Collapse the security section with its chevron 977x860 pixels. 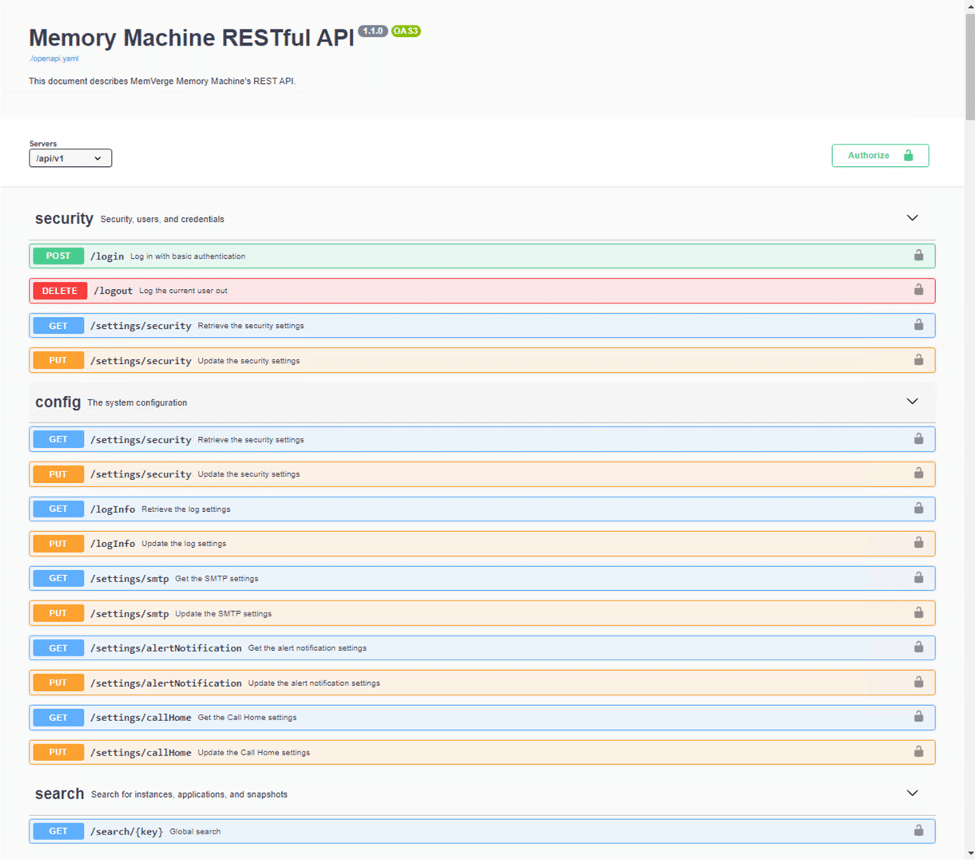click(x=912, y=218)
